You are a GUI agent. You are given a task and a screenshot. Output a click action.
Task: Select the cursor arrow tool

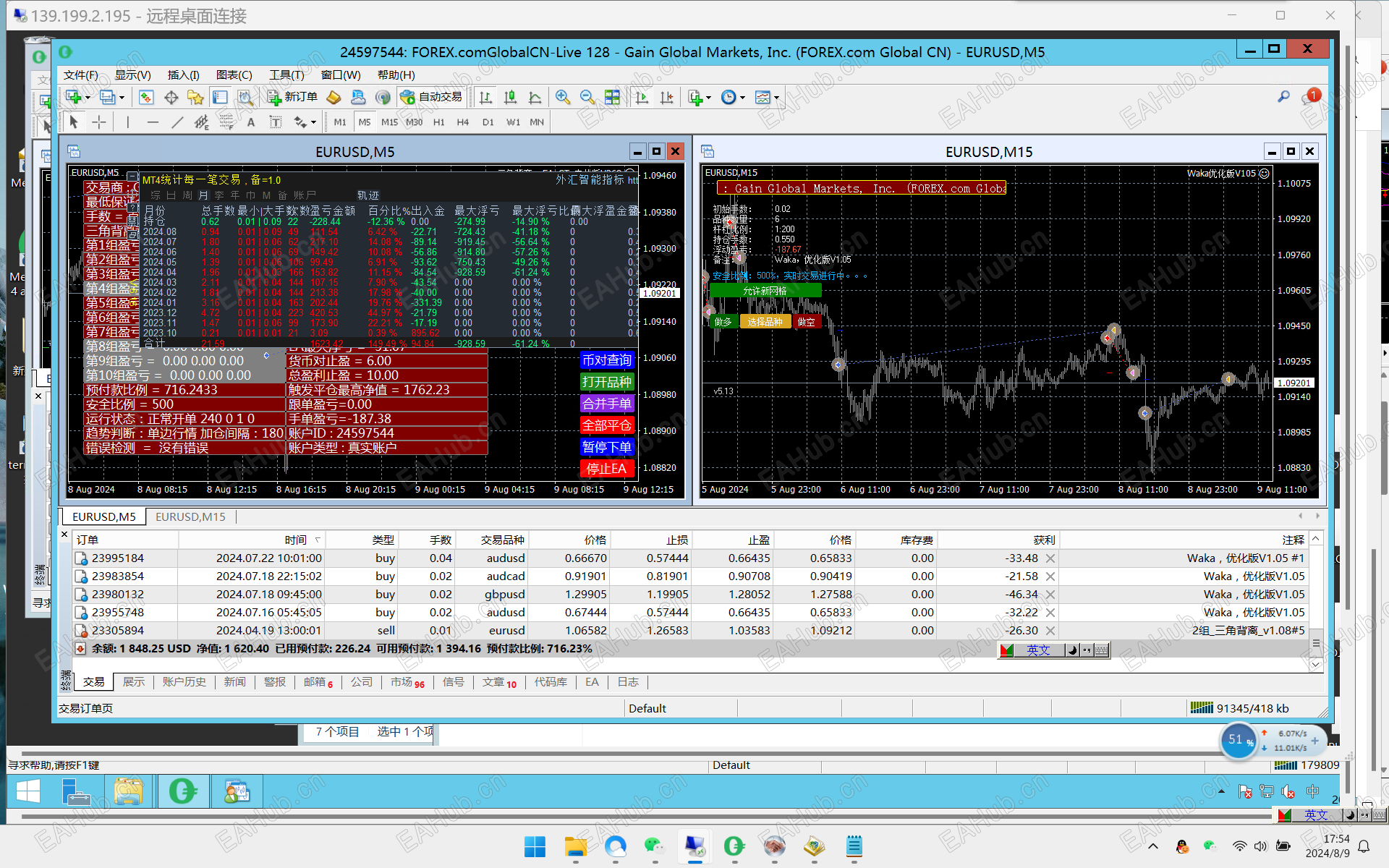(74, 122)
